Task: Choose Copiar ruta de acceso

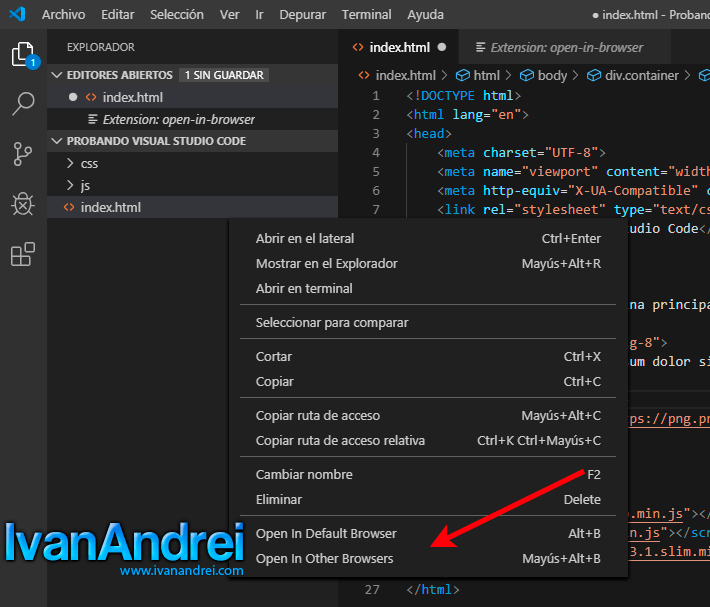Action: [428, 415]
